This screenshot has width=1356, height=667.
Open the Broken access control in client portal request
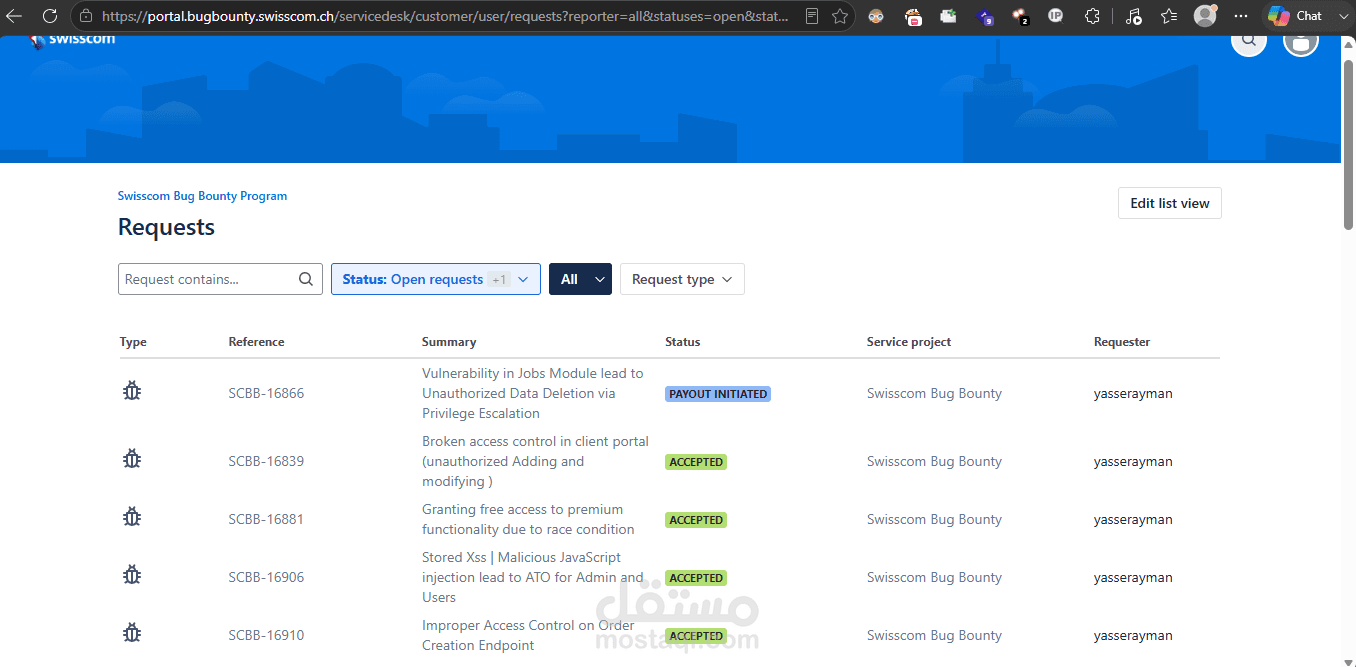pos(535,461)
